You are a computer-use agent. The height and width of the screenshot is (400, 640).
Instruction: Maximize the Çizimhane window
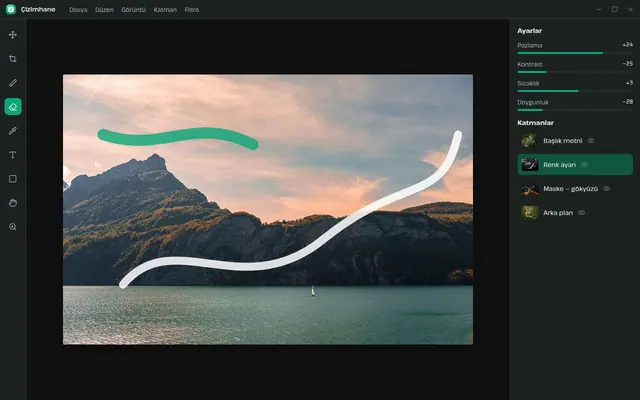(x=615, y=9)
